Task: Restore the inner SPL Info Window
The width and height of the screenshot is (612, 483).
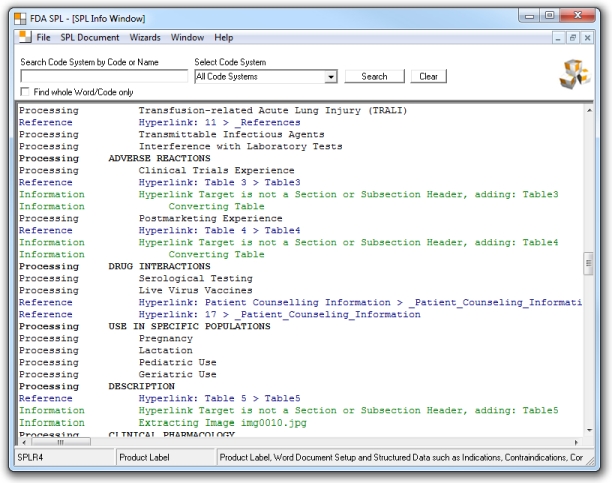Action: (x=573, y=38)
